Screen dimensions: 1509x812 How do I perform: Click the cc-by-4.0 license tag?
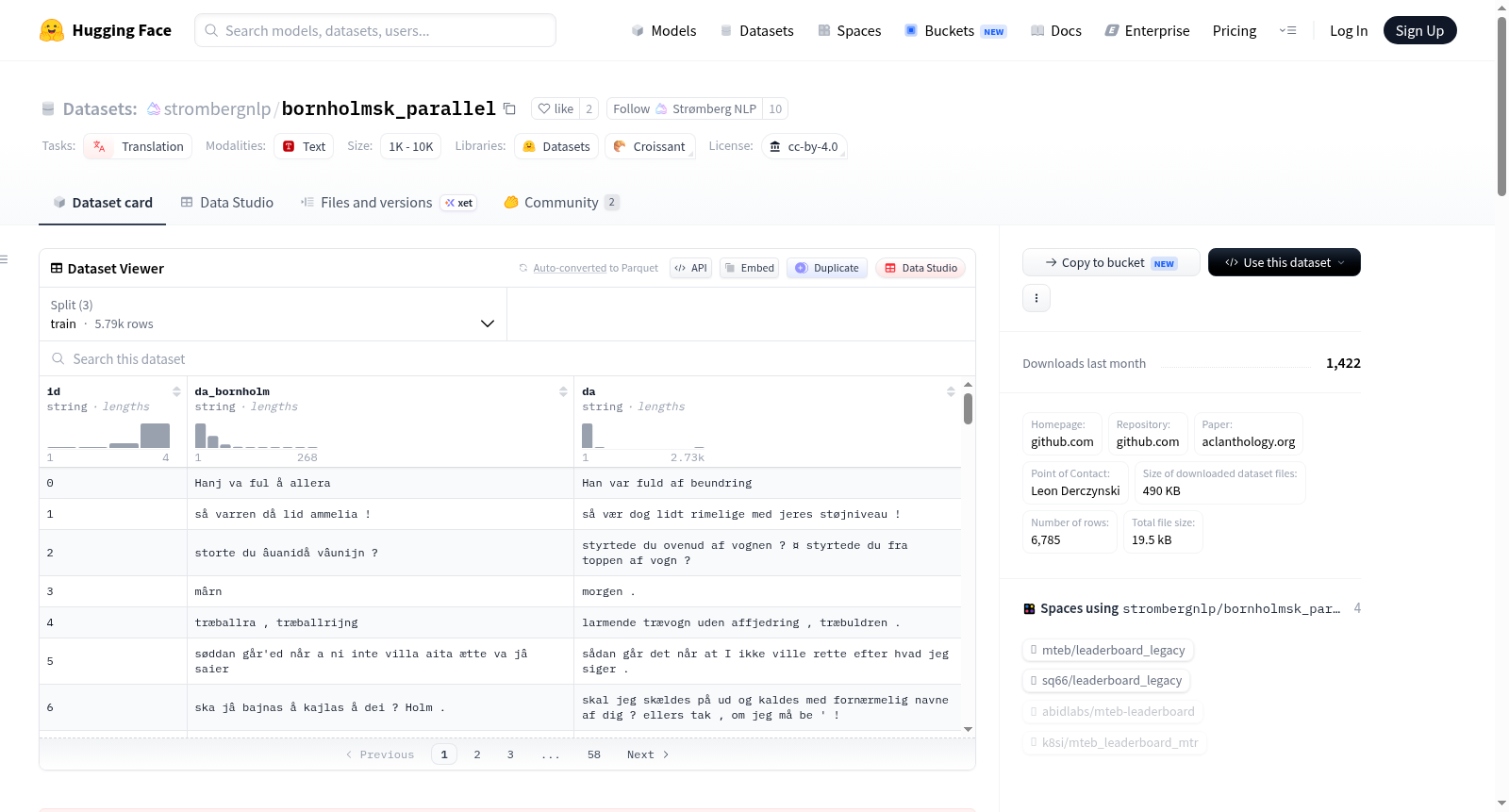[804, 146]
